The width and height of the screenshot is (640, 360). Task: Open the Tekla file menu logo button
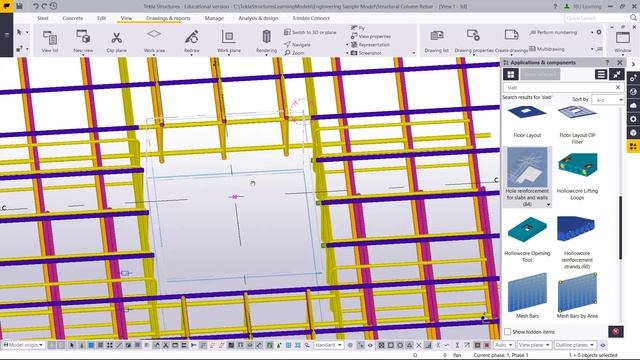point(7,6)
